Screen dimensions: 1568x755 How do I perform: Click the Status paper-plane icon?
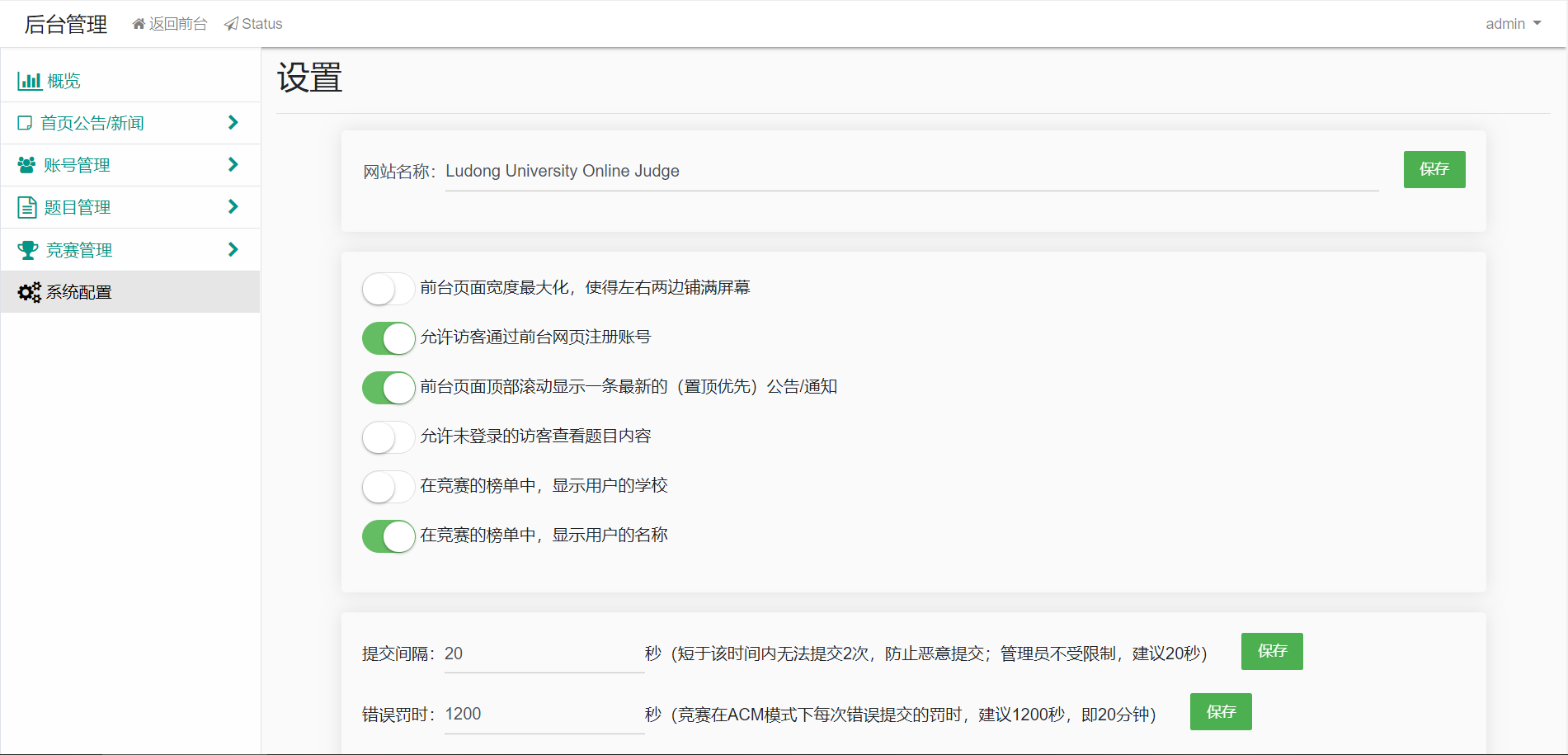coord(230,23)
